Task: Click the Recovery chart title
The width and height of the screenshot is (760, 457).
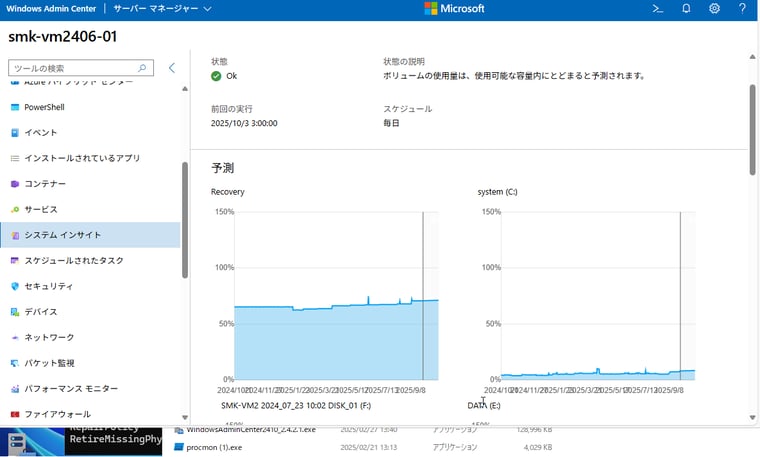Action: point(227,192)
